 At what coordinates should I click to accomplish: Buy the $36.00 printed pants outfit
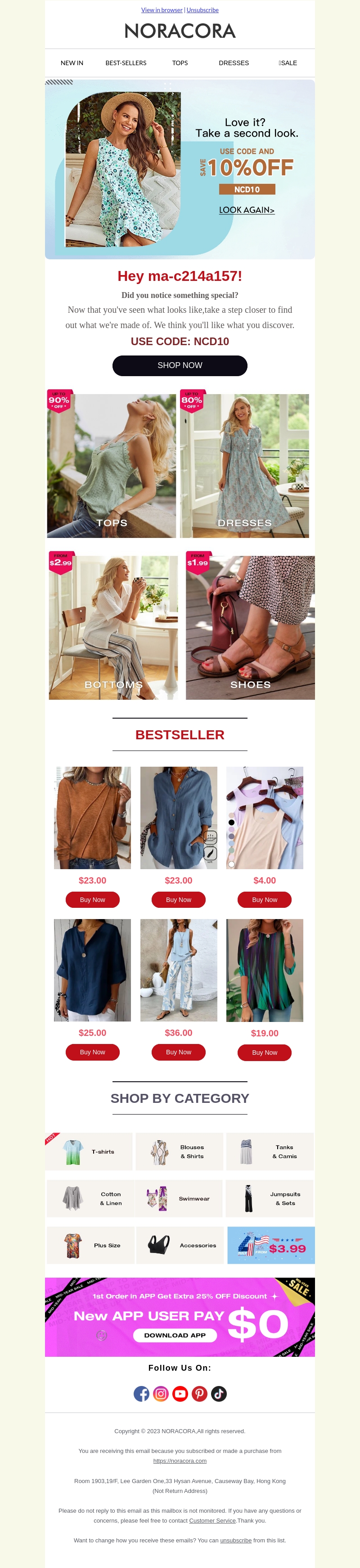point(179,1051)
